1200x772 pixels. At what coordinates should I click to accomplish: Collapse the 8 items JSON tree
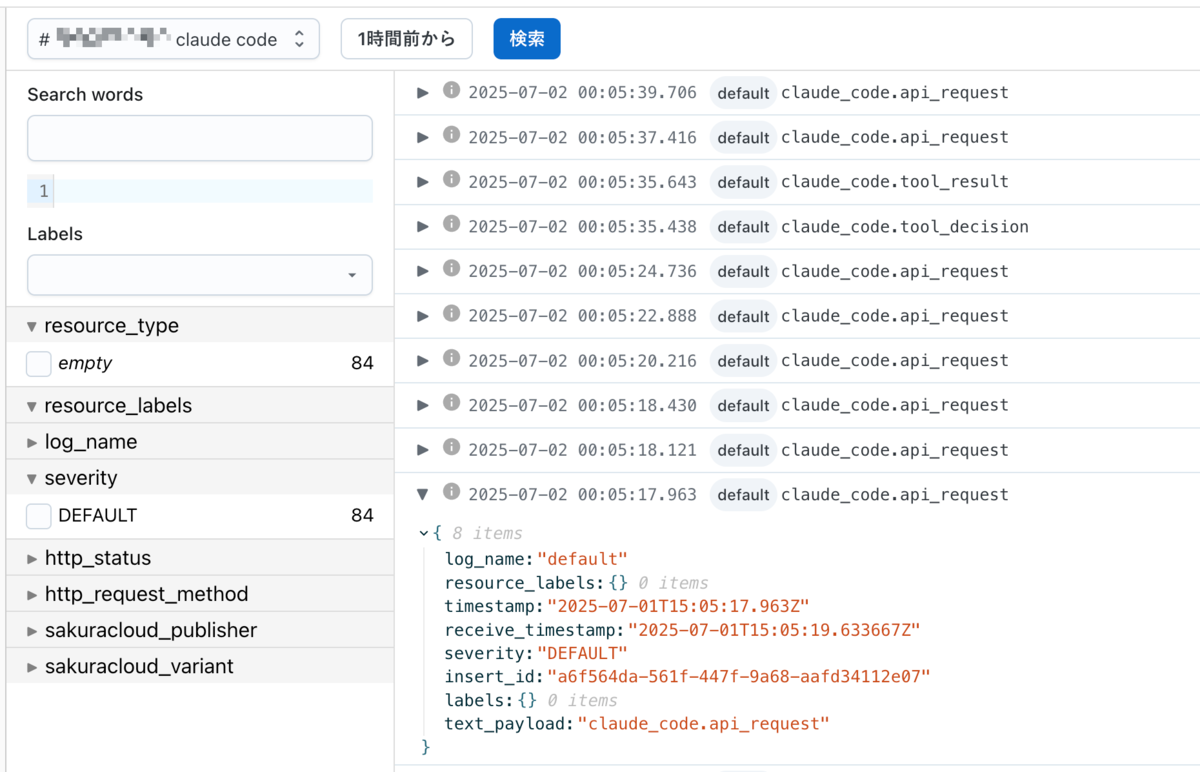(x=424, y=534)
